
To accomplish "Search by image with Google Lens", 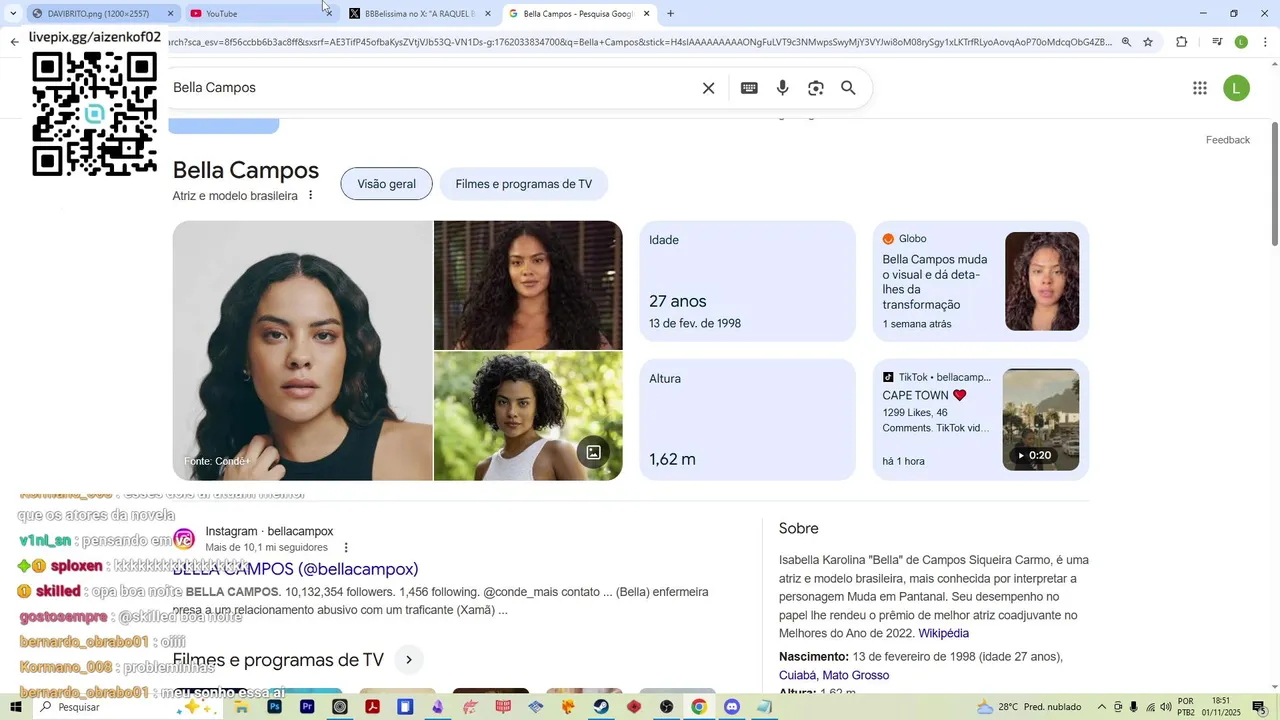I will (816, 88).
